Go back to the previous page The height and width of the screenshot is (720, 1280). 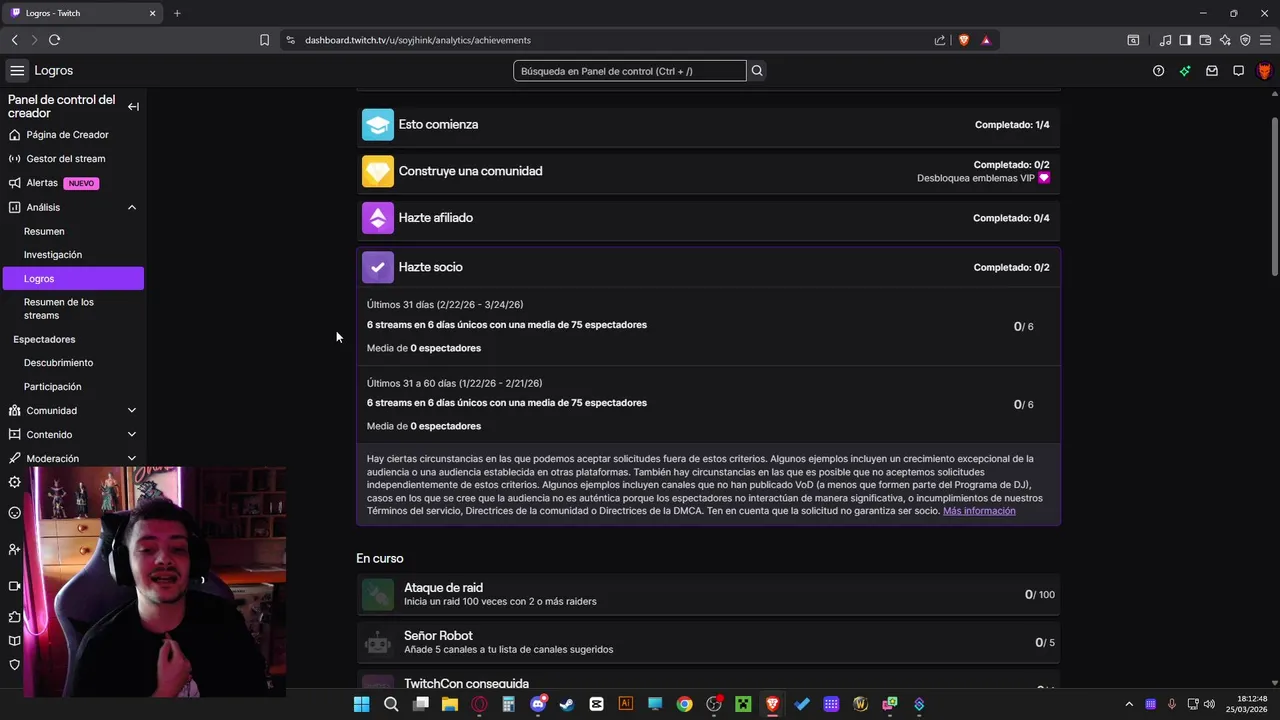pyautogui.click(x=14, y=40)
